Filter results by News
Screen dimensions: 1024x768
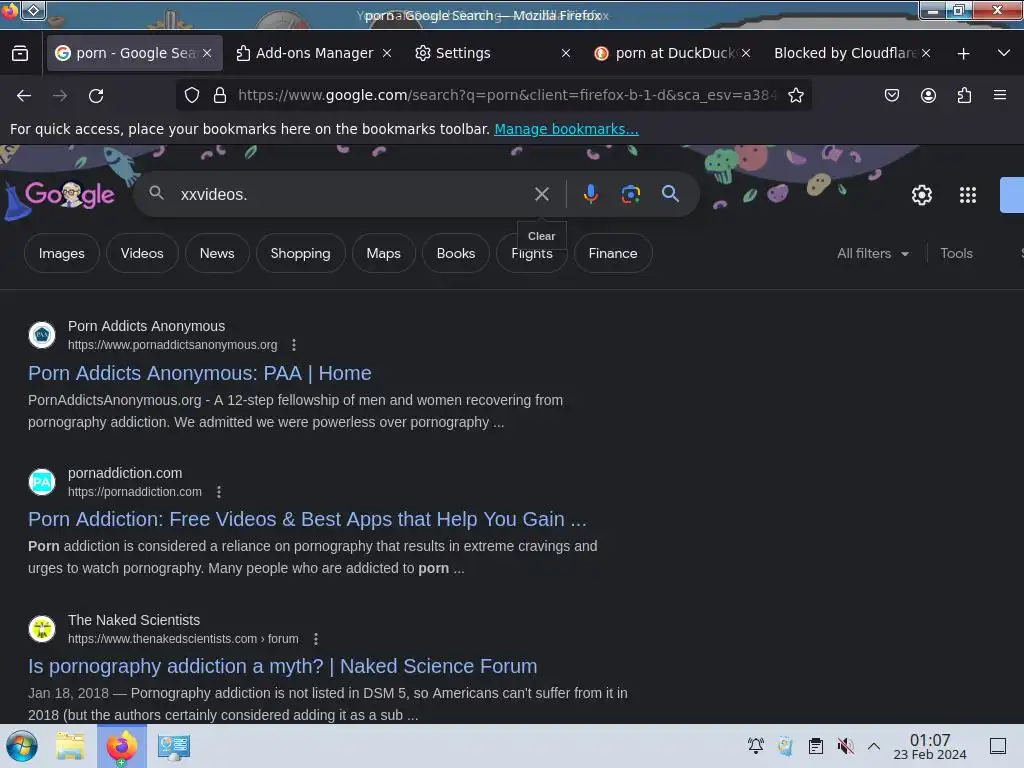coord(217,253)
